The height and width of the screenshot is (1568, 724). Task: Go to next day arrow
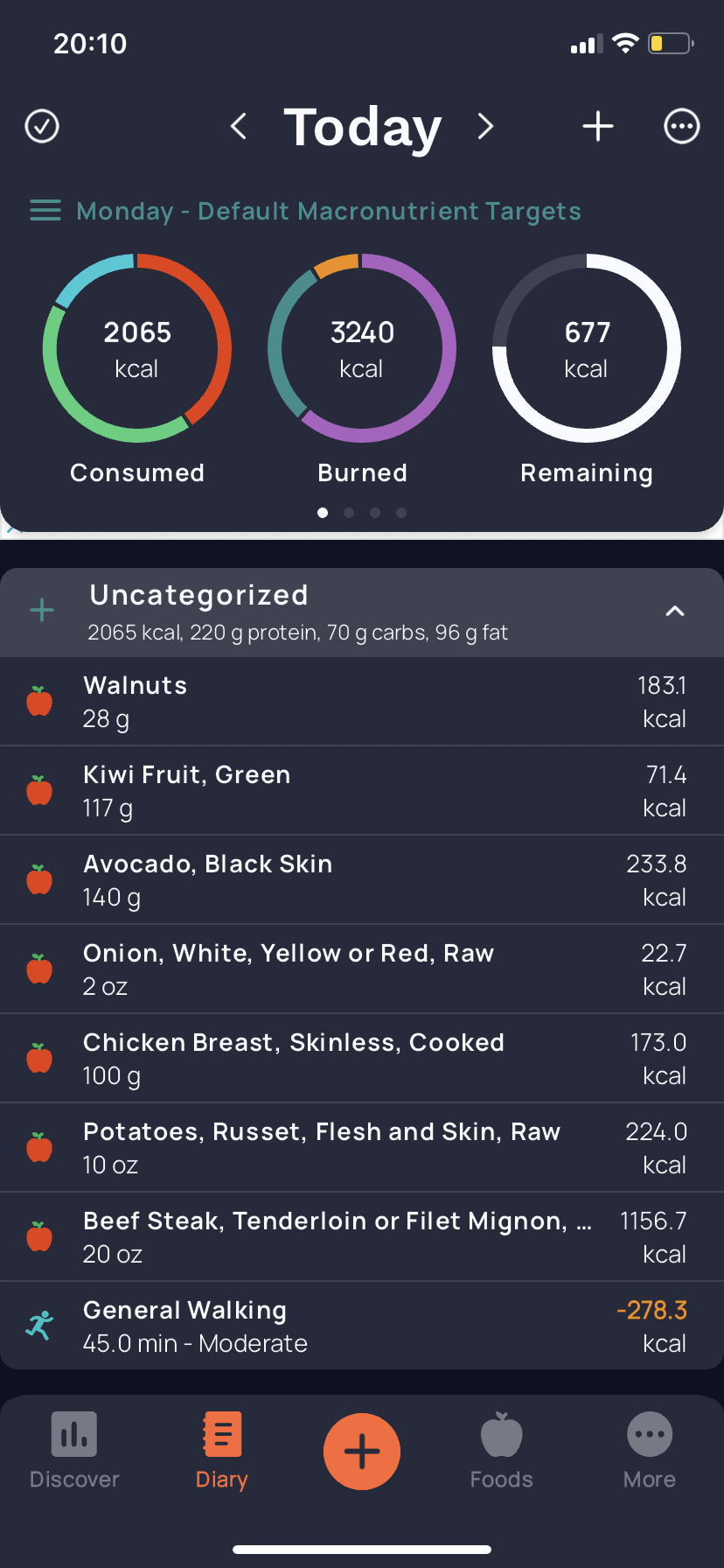tap(486, 126)
